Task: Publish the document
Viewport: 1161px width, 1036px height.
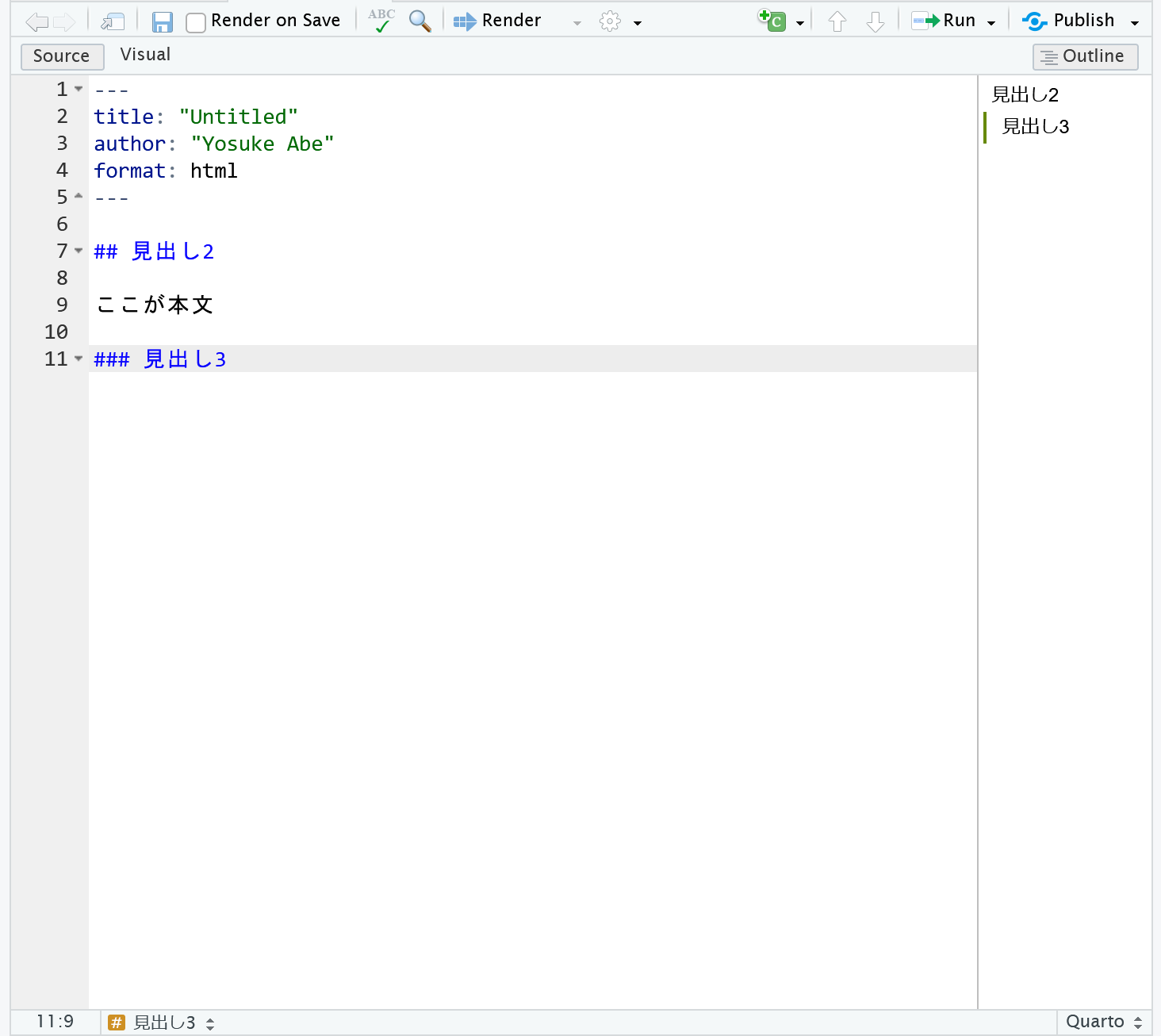Action: [1068, 21]
